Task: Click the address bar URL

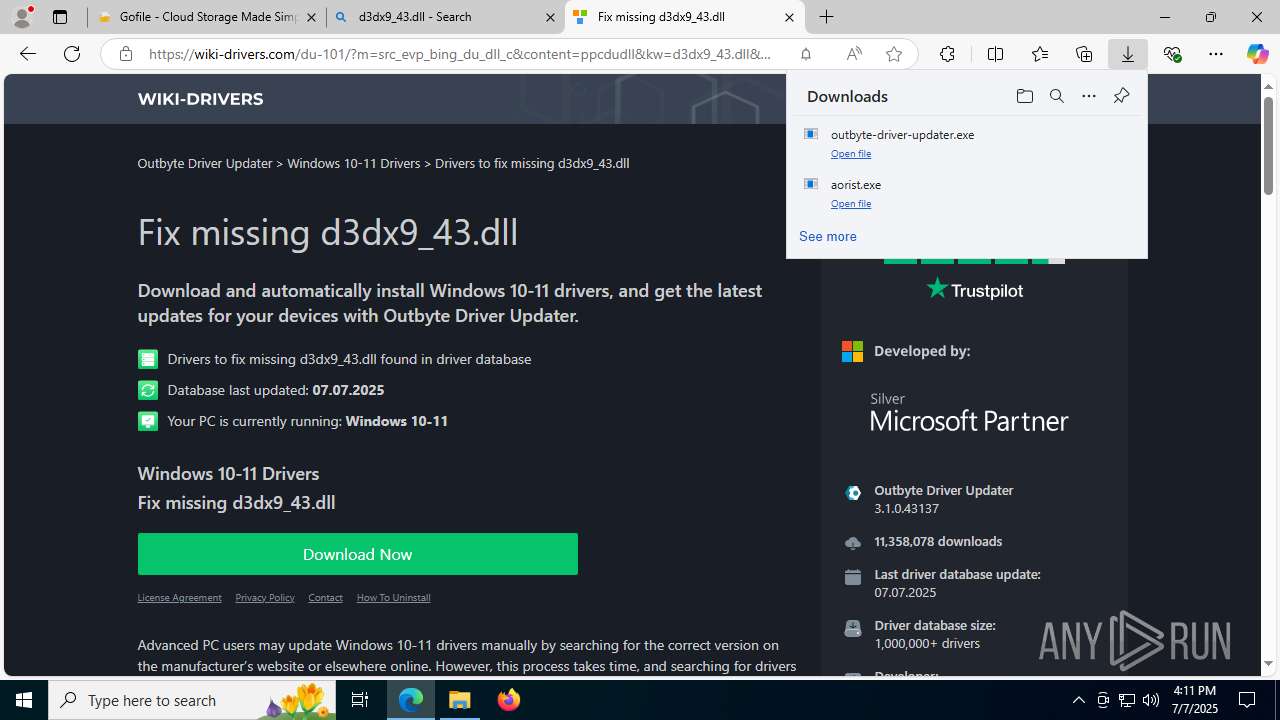Action: pos(460,54)
